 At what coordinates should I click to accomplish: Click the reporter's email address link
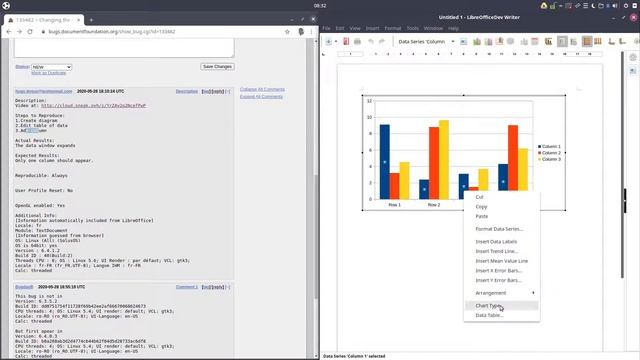click(x=44, y=91)
